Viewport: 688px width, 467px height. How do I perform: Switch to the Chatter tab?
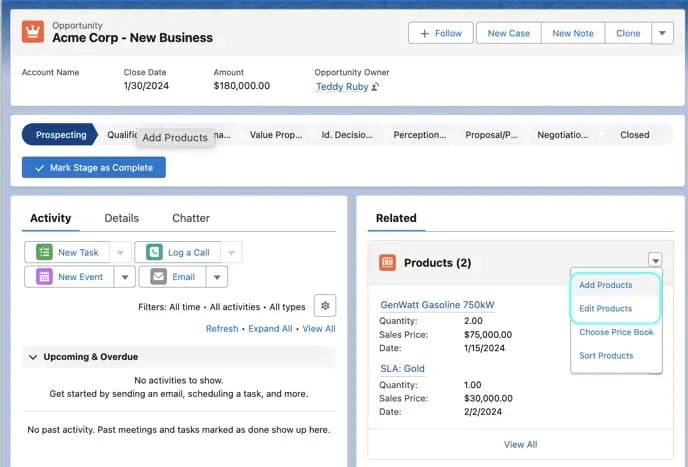click(x=191, y=218)
